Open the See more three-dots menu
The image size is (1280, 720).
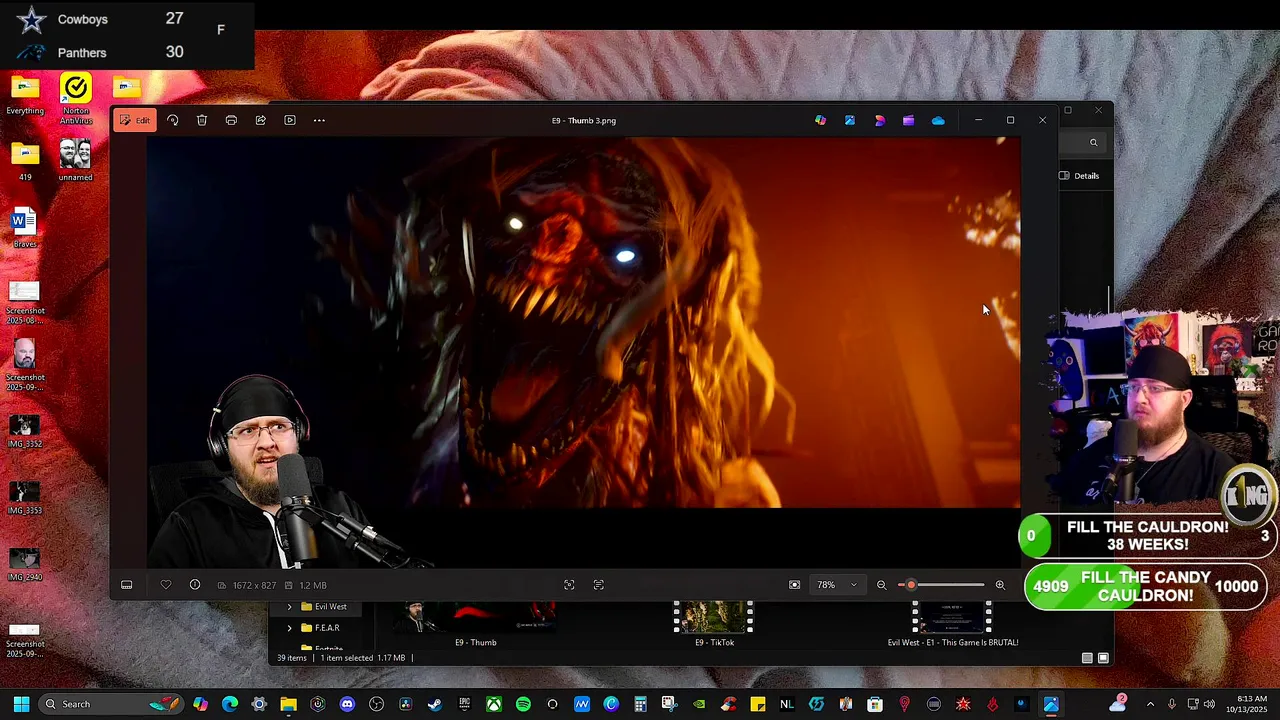click(x=319, y=120)
